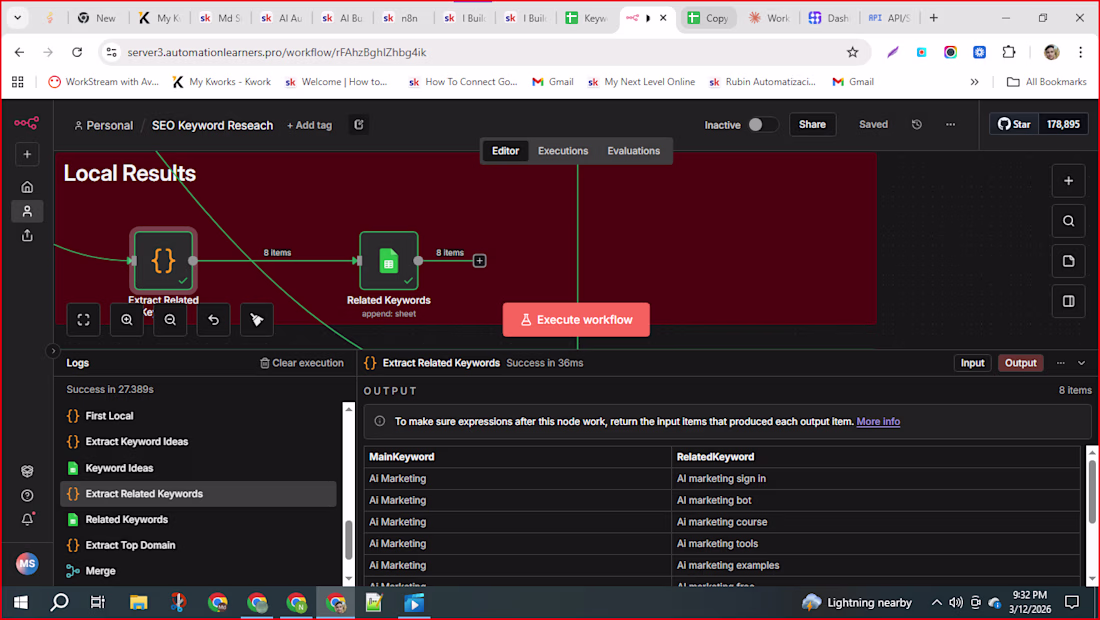Image resolution: width=1100 pixels, height=620 pixels.
Task: Open the All Bookmarks folder
Action: coord(1047,82)
